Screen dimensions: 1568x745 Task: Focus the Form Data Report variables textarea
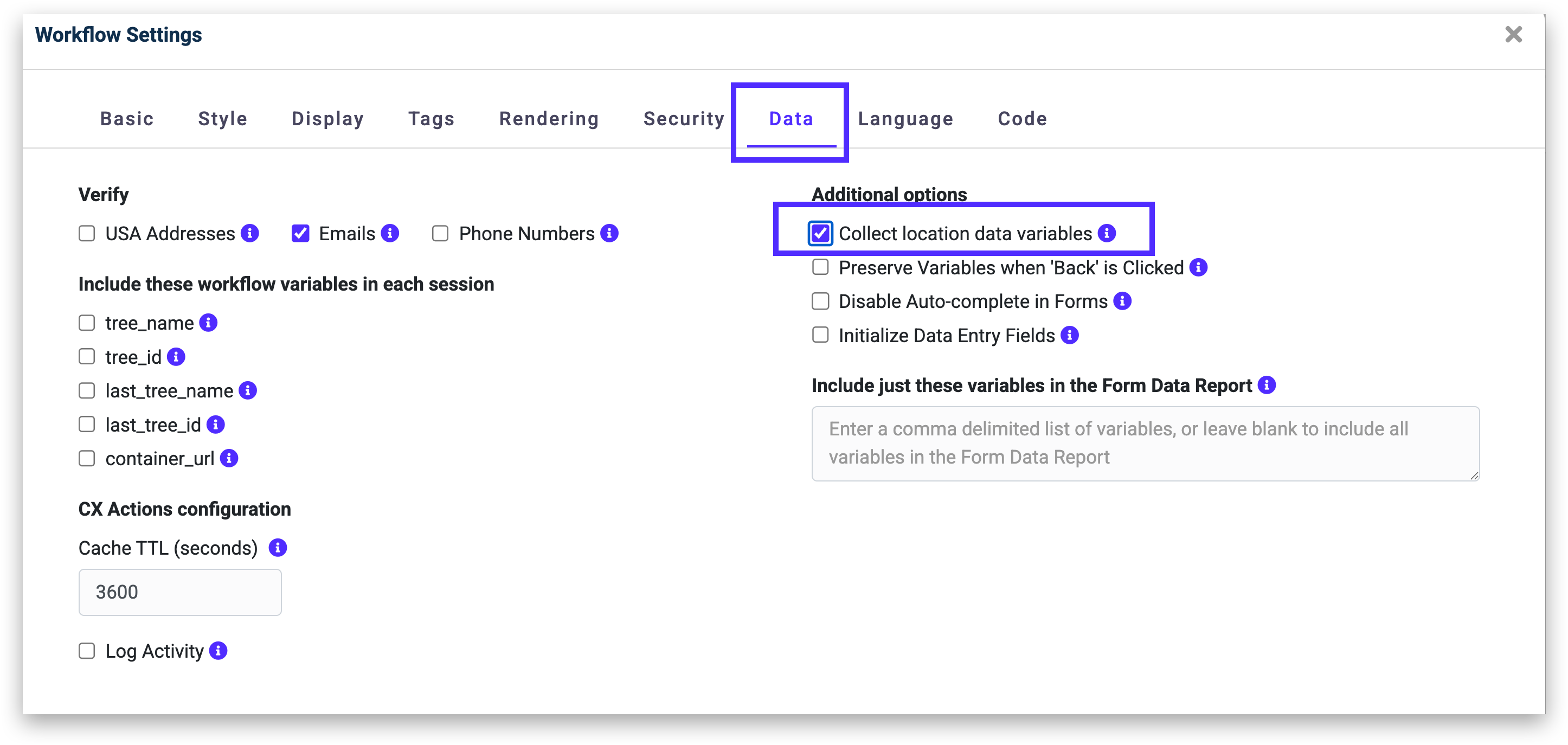click(1145, 444)
